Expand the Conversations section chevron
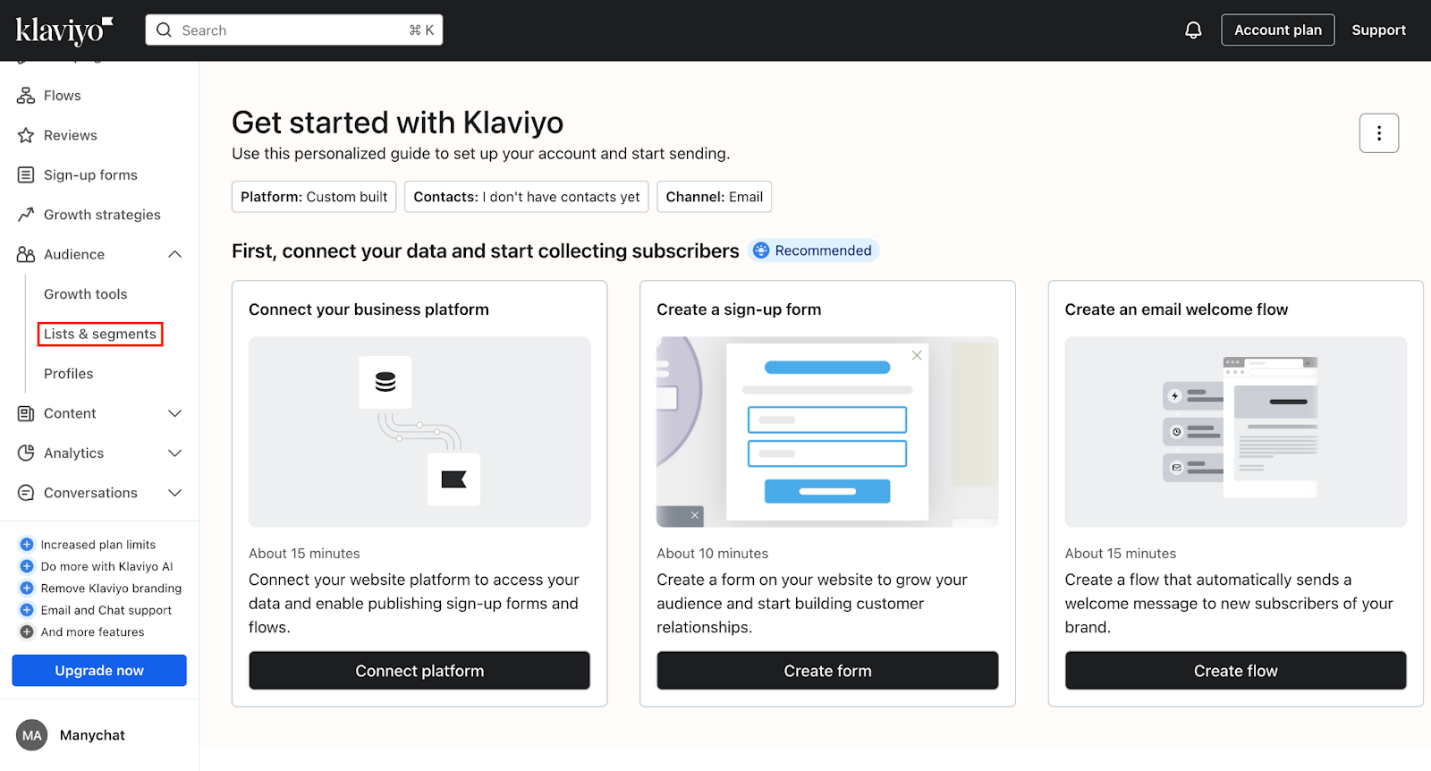 coord(174,492)
